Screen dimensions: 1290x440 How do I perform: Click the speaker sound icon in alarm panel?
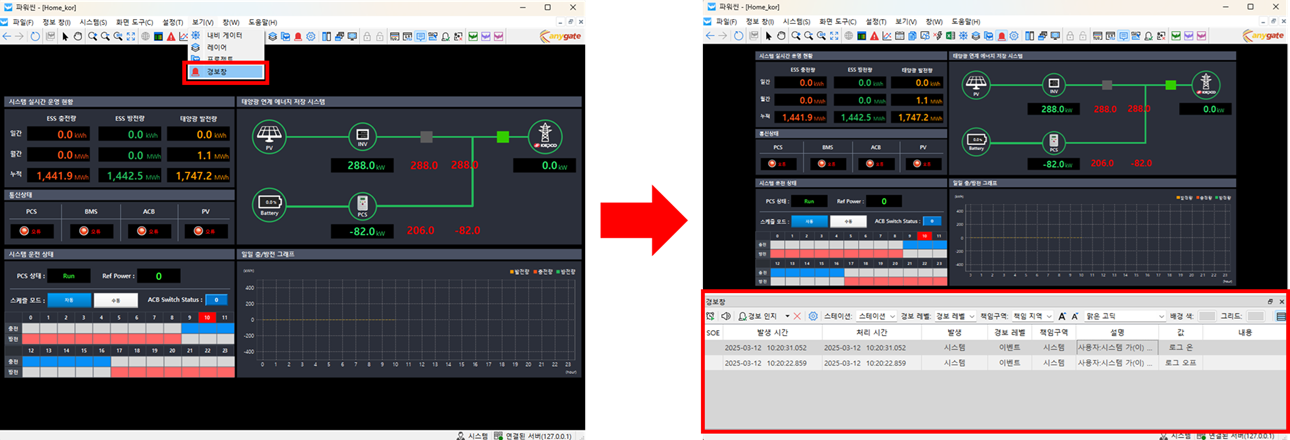click(726, 316)
